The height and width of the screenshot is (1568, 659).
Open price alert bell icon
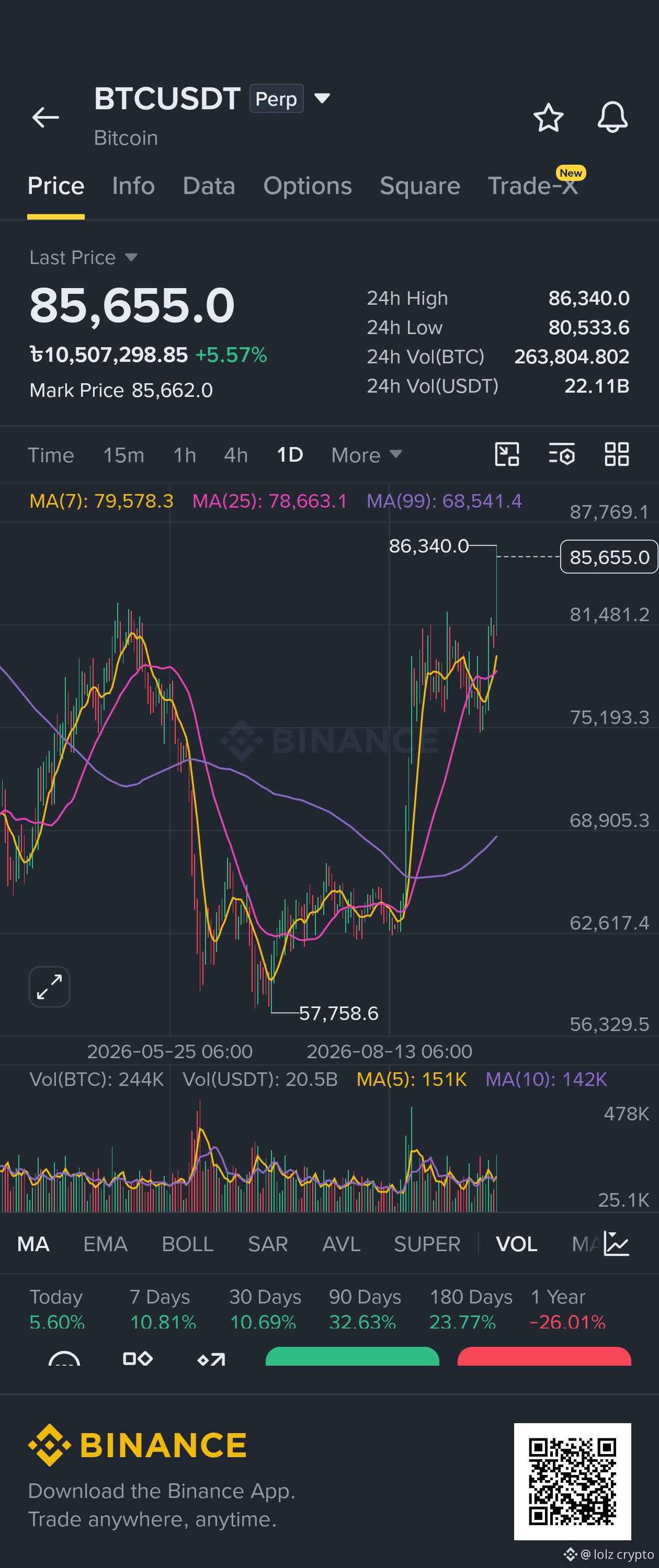pos(612,117)
